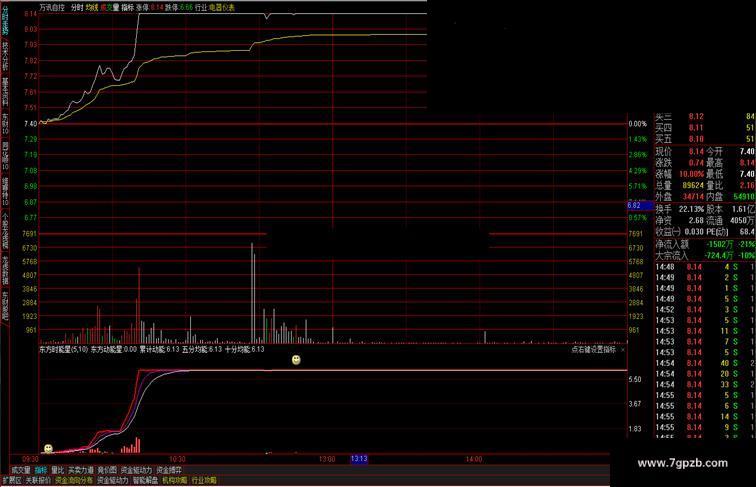The width and height of the screenshot is (756, 487).
Task: Open 关联报价 panel
Action: (38, 481)
